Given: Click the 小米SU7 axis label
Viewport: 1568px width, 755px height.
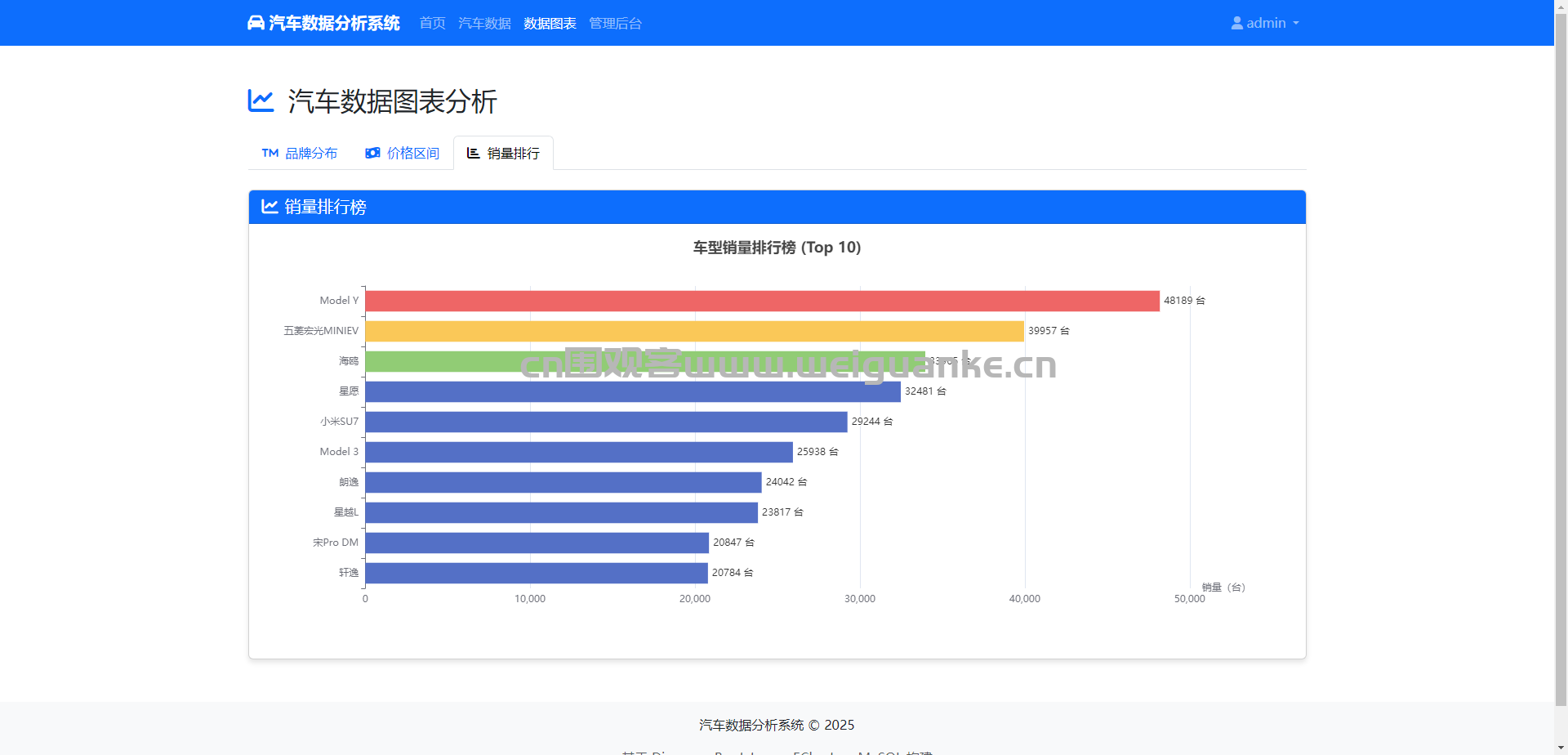Looking at the screenshot, I should [x=339, y=422].
